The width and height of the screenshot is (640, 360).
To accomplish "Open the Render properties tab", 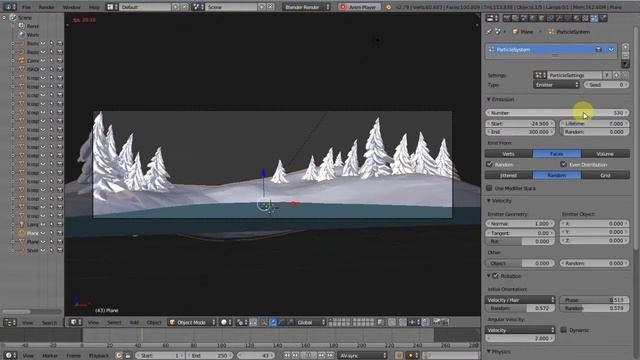I will [507, 18].
